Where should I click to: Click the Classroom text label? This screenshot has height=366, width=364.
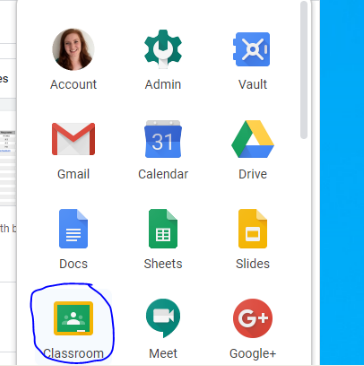(73, 353)
